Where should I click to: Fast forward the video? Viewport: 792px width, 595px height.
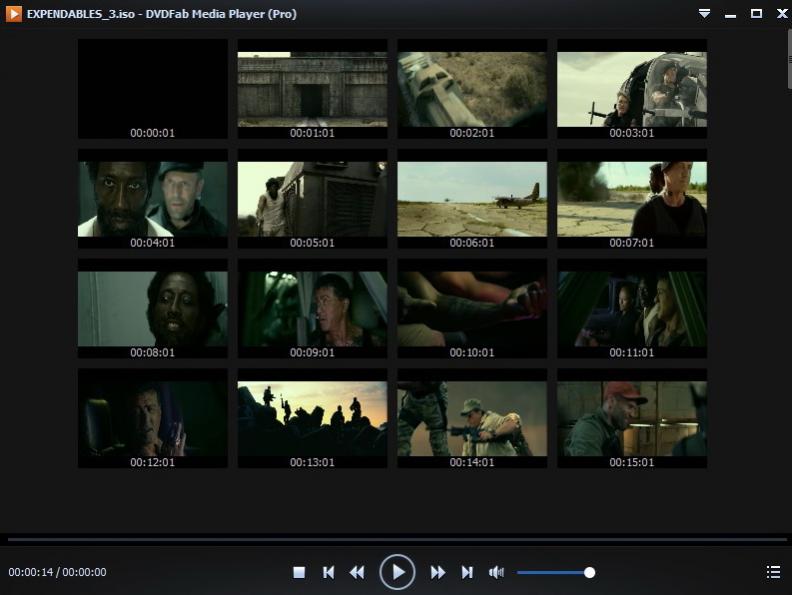[437, 572]
